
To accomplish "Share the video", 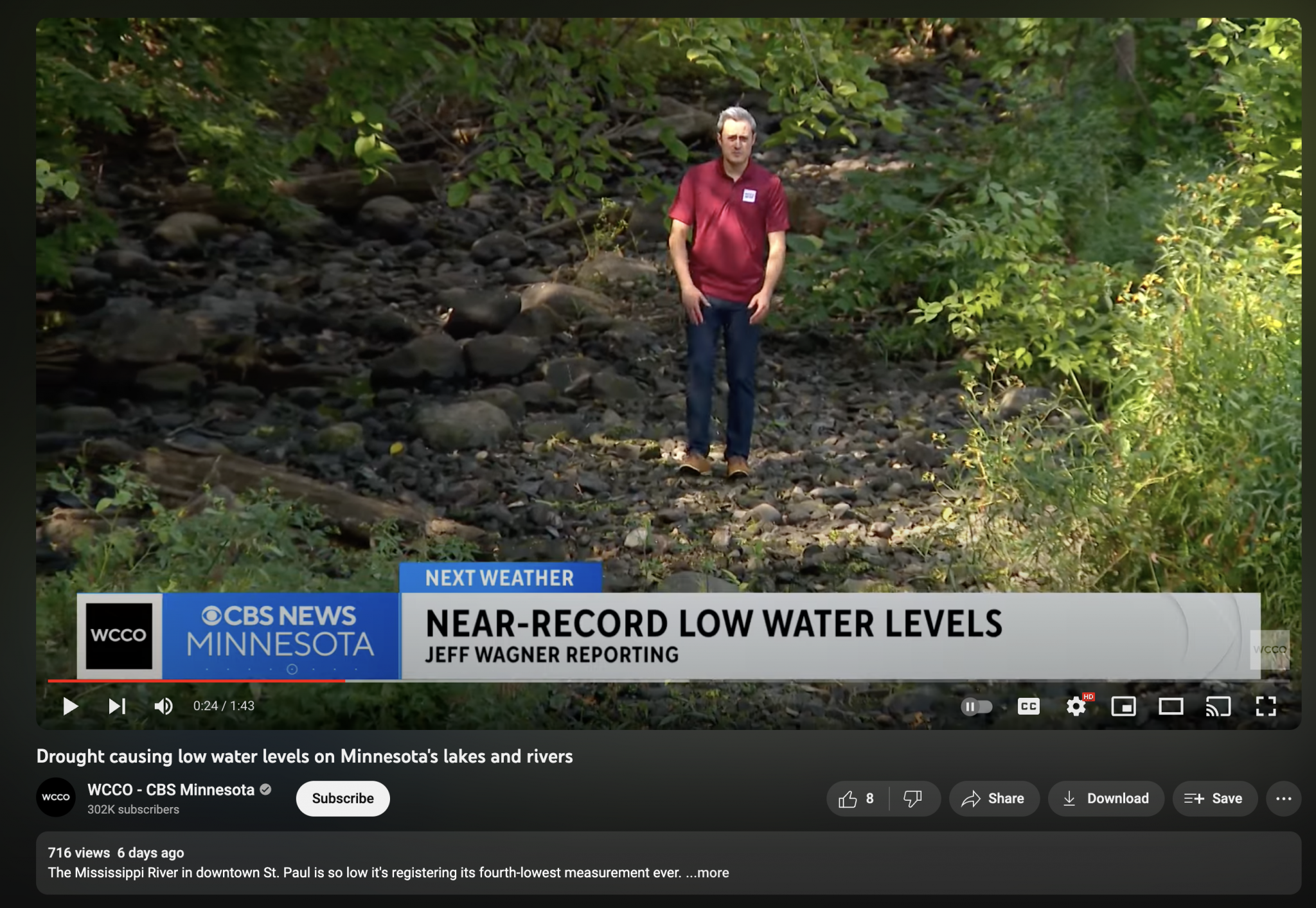I will coord(994,799).
